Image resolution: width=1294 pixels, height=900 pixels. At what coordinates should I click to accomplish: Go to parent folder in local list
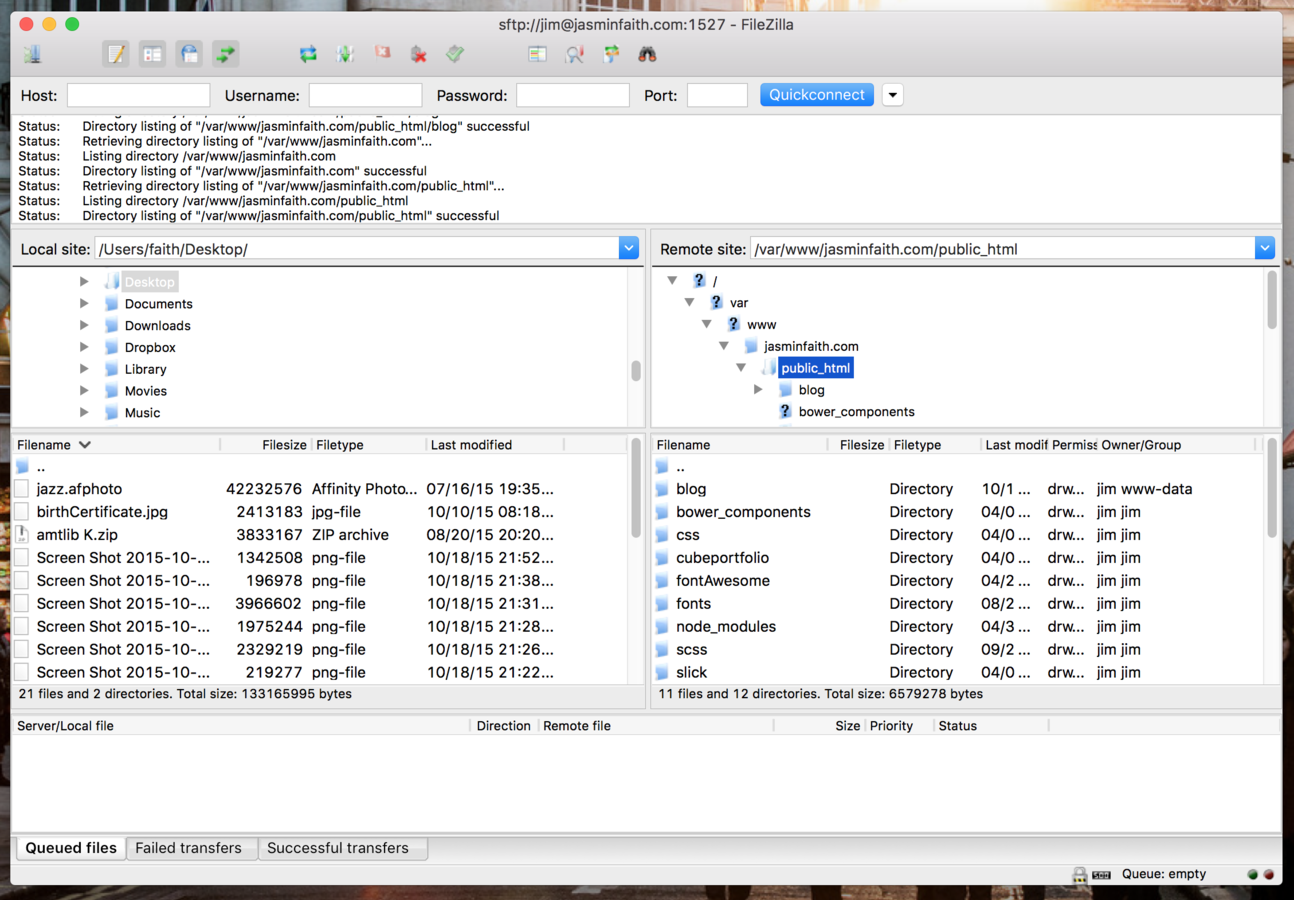tap(40, 467)
